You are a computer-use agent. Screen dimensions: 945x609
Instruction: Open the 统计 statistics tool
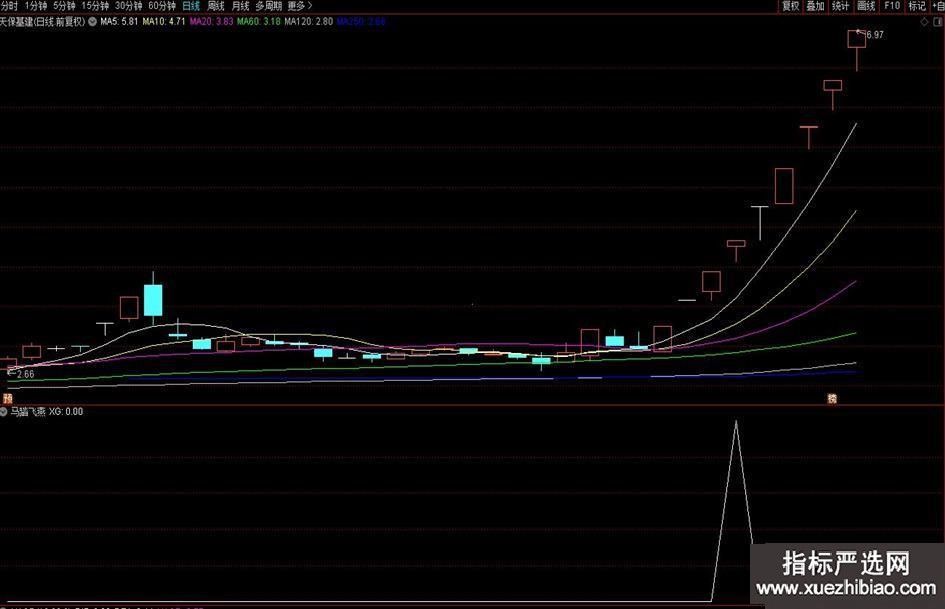(840, 6)
